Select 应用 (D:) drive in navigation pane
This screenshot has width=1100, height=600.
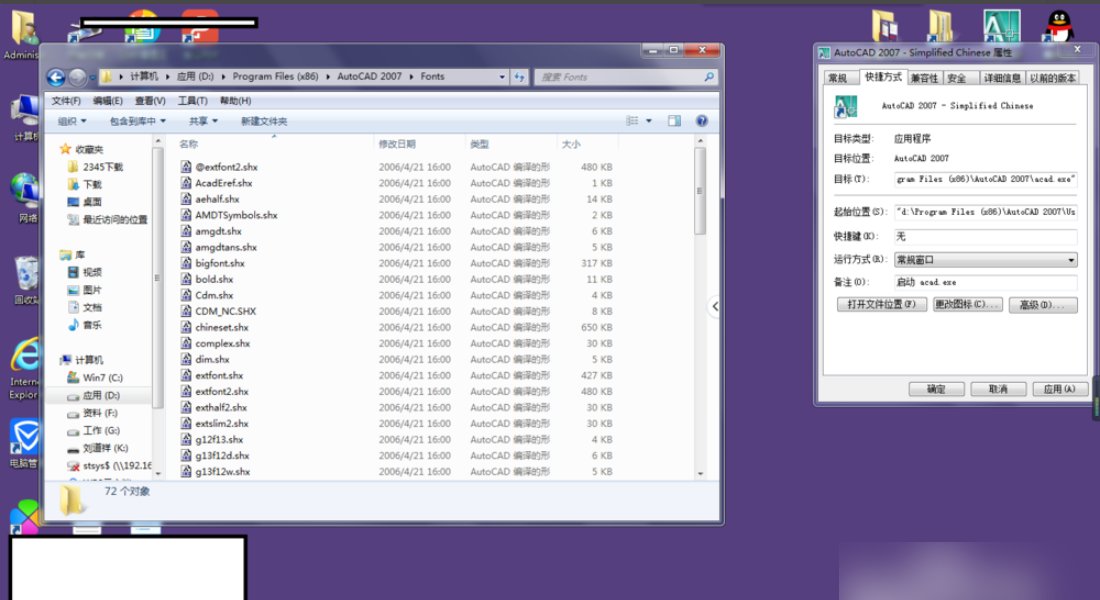[x=101, y=395]
